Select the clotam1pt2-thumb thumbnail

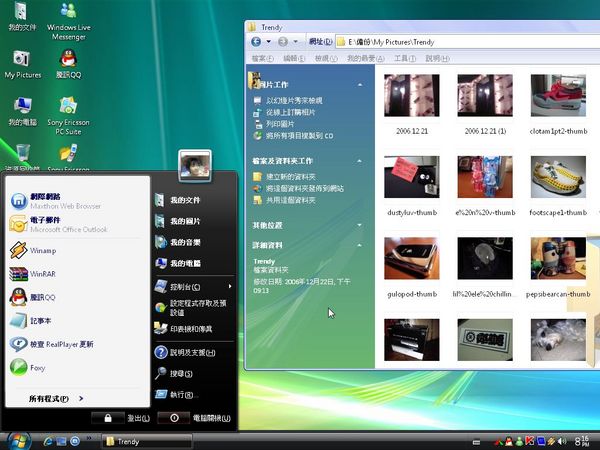coord(558,95)
